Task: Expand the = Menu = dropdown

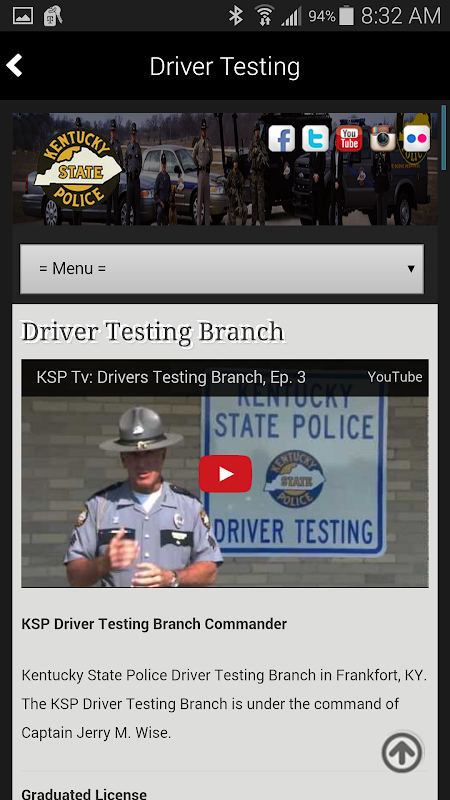Action: coord(222,268)
